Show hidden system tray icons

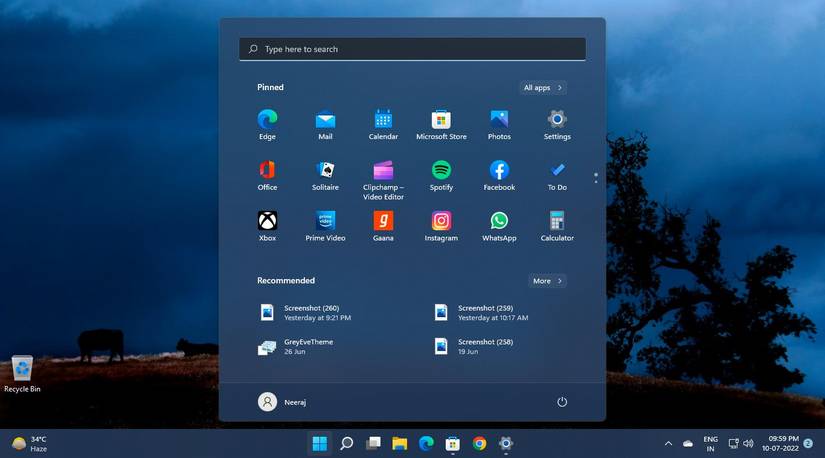pyautogui.click(x=668, y=444)
